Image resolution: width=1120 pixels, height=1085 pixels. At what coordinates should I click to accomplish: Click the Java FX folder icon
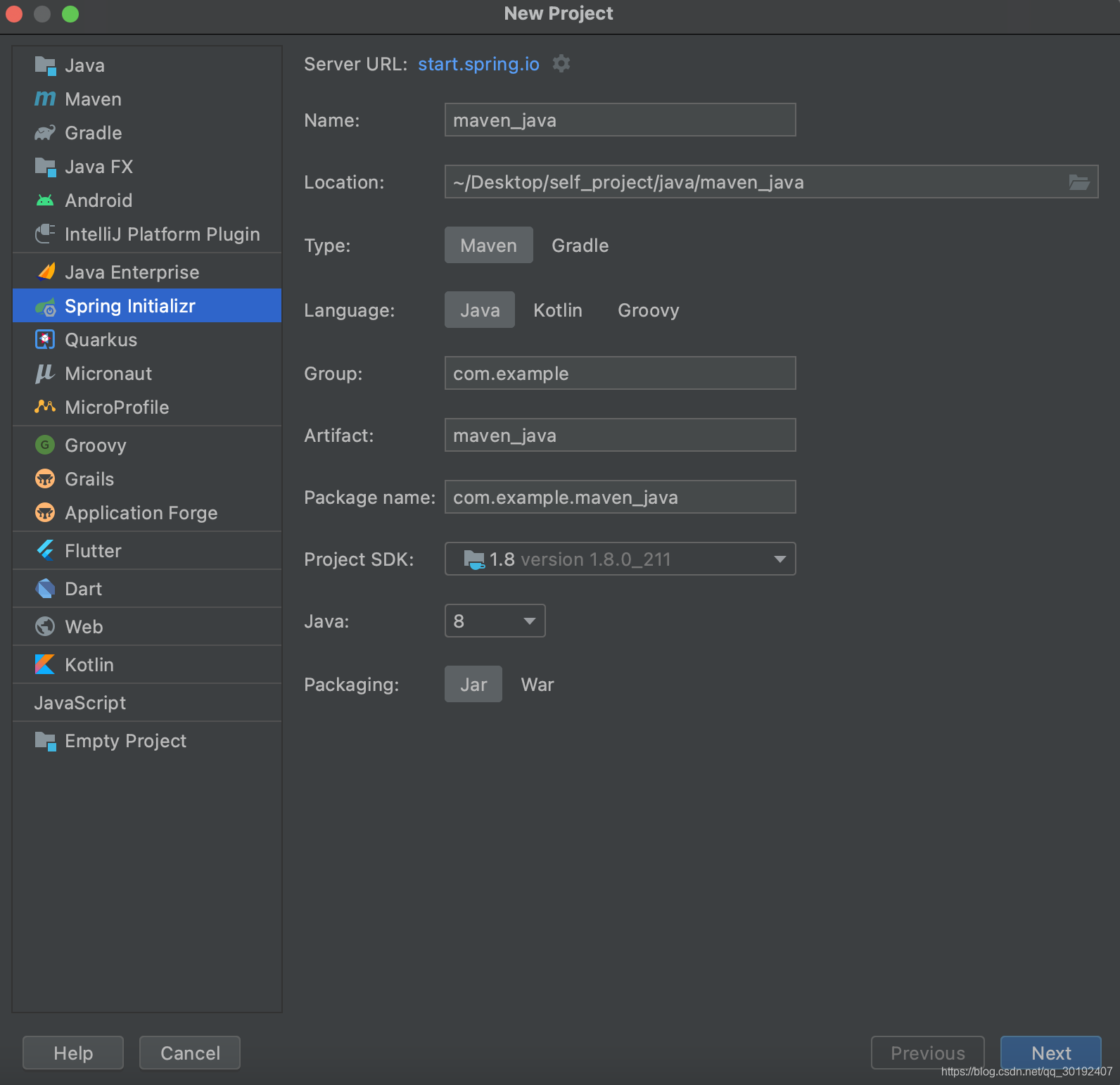(45, 167)
